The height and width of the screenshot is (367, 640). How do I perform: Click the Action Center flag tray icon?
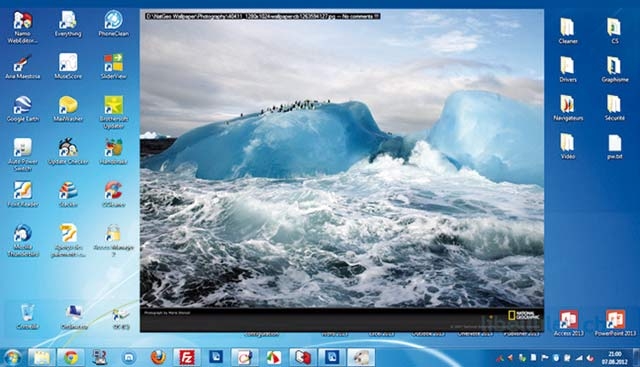pos(544,358)
